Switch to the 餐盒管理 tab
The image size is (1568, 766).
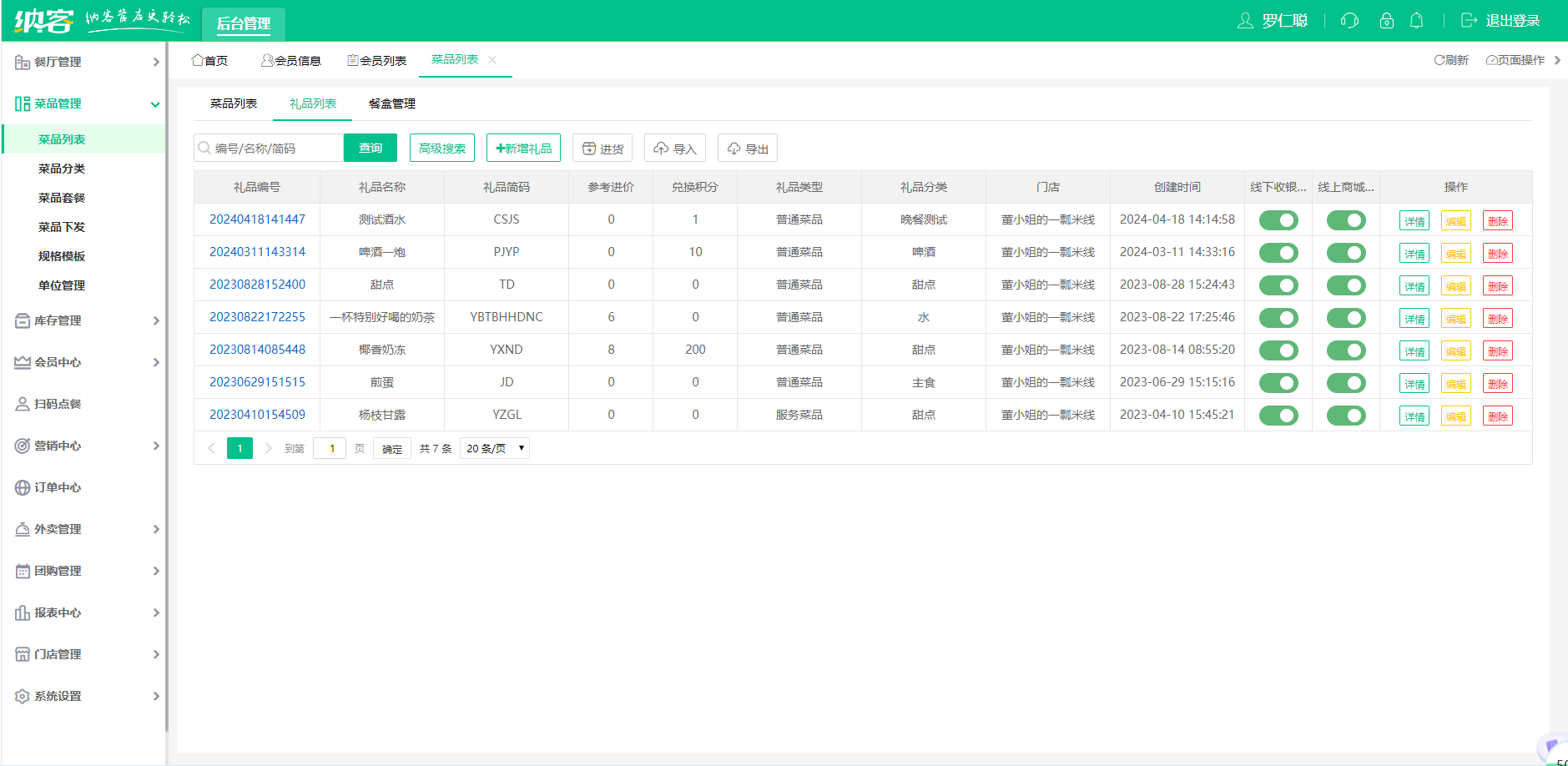[x=391, y=103]
